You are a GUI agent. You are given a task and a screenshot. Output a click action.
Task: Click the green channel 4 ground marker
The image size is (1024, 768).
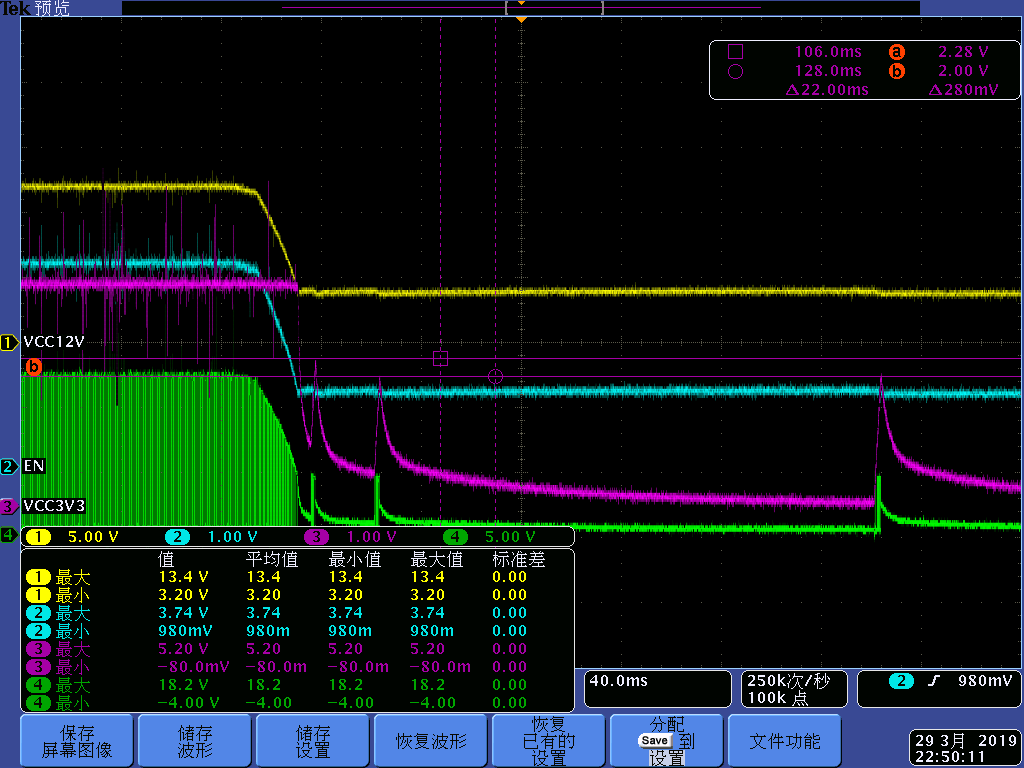[x=9, y=536]
